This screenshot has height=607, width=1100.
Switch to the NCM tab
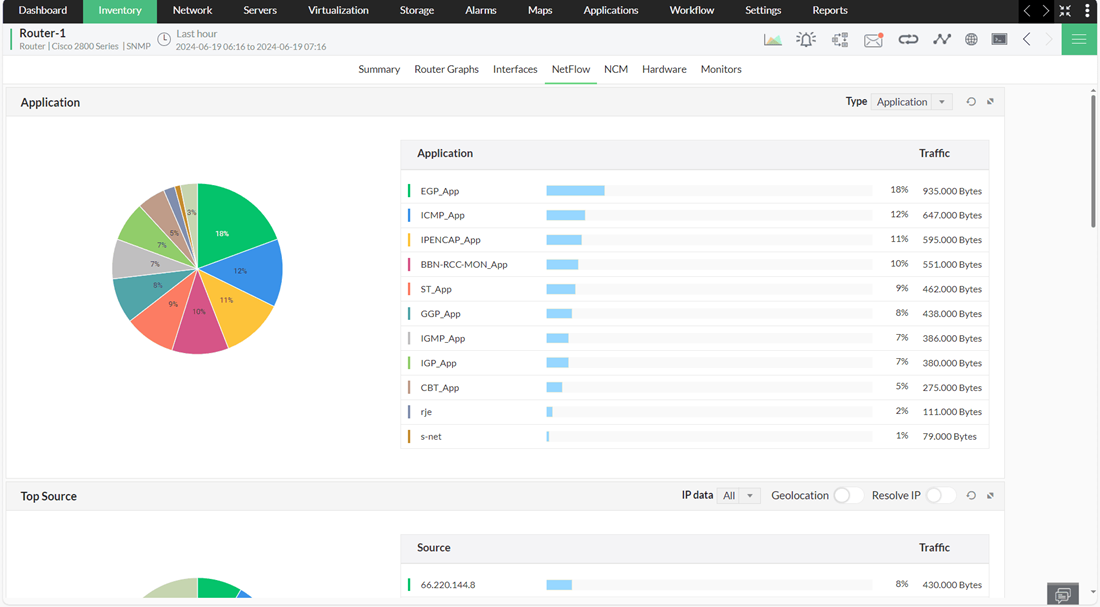(616, 69)
